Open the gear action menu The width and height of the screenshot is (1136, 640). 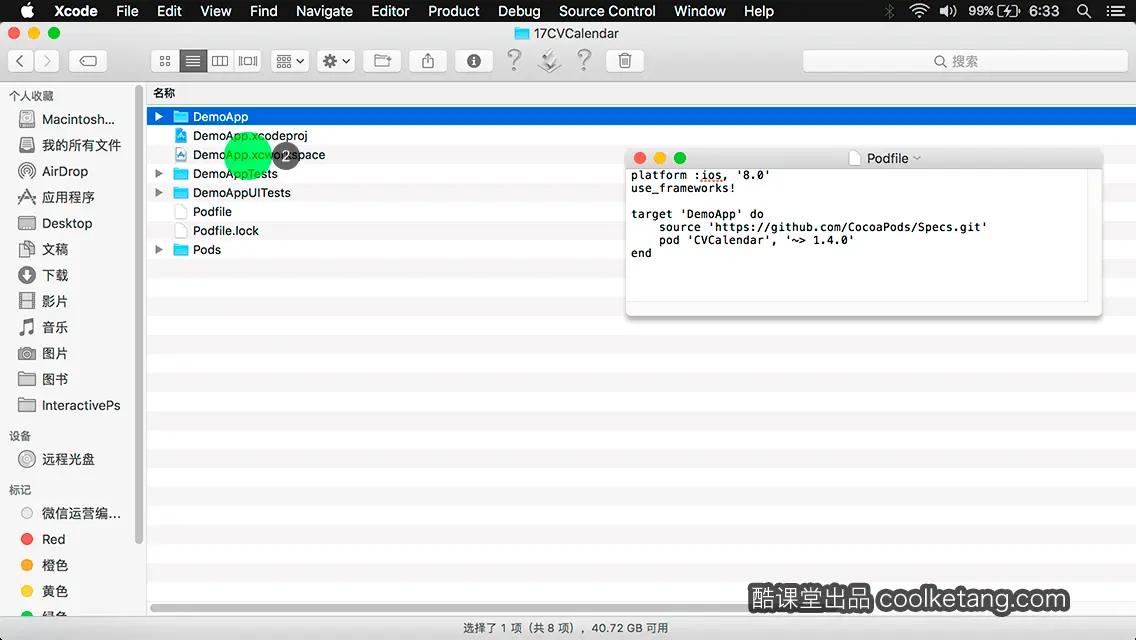point(335,61)
